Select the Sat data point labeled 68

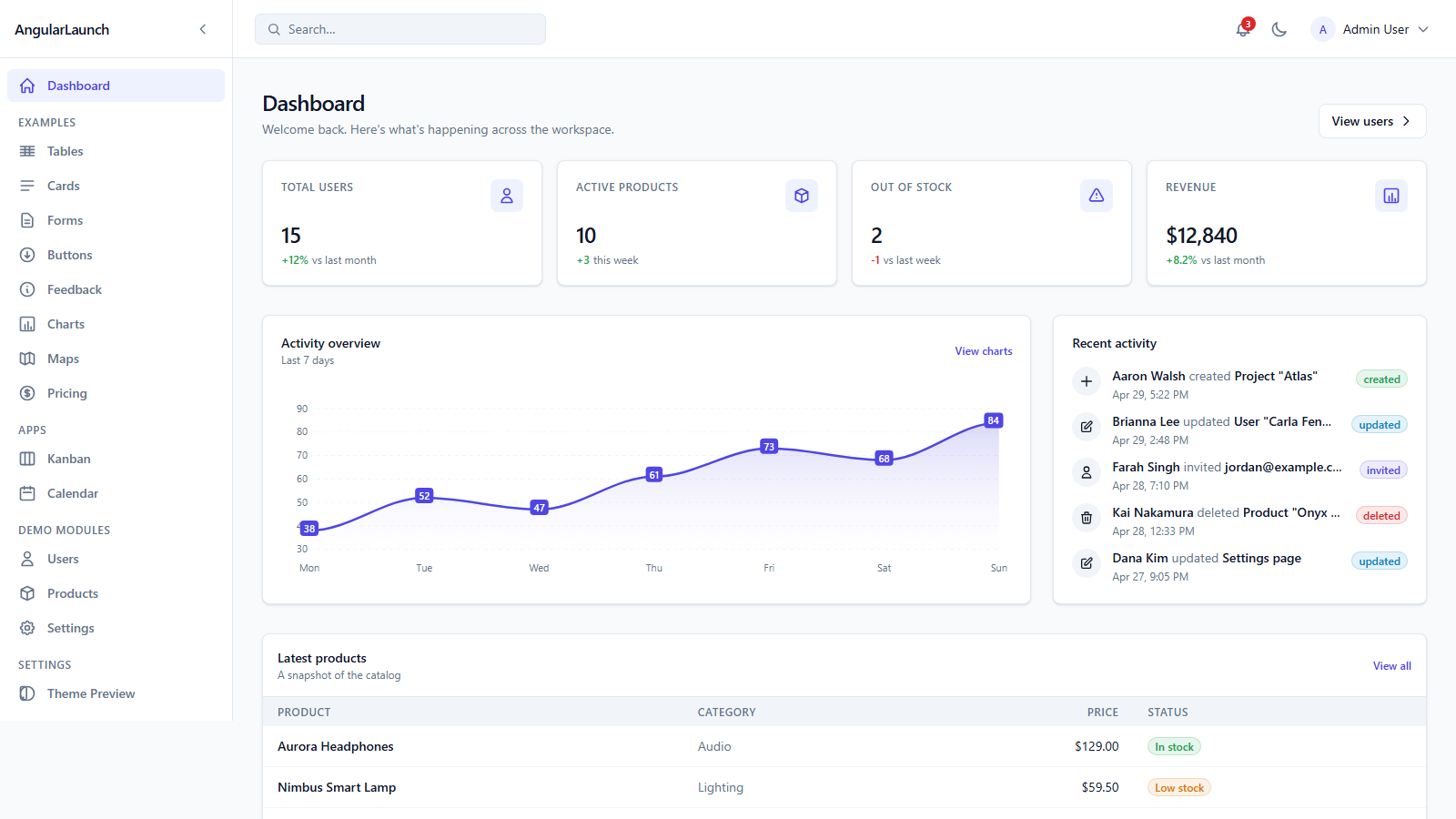click(884, 459)
